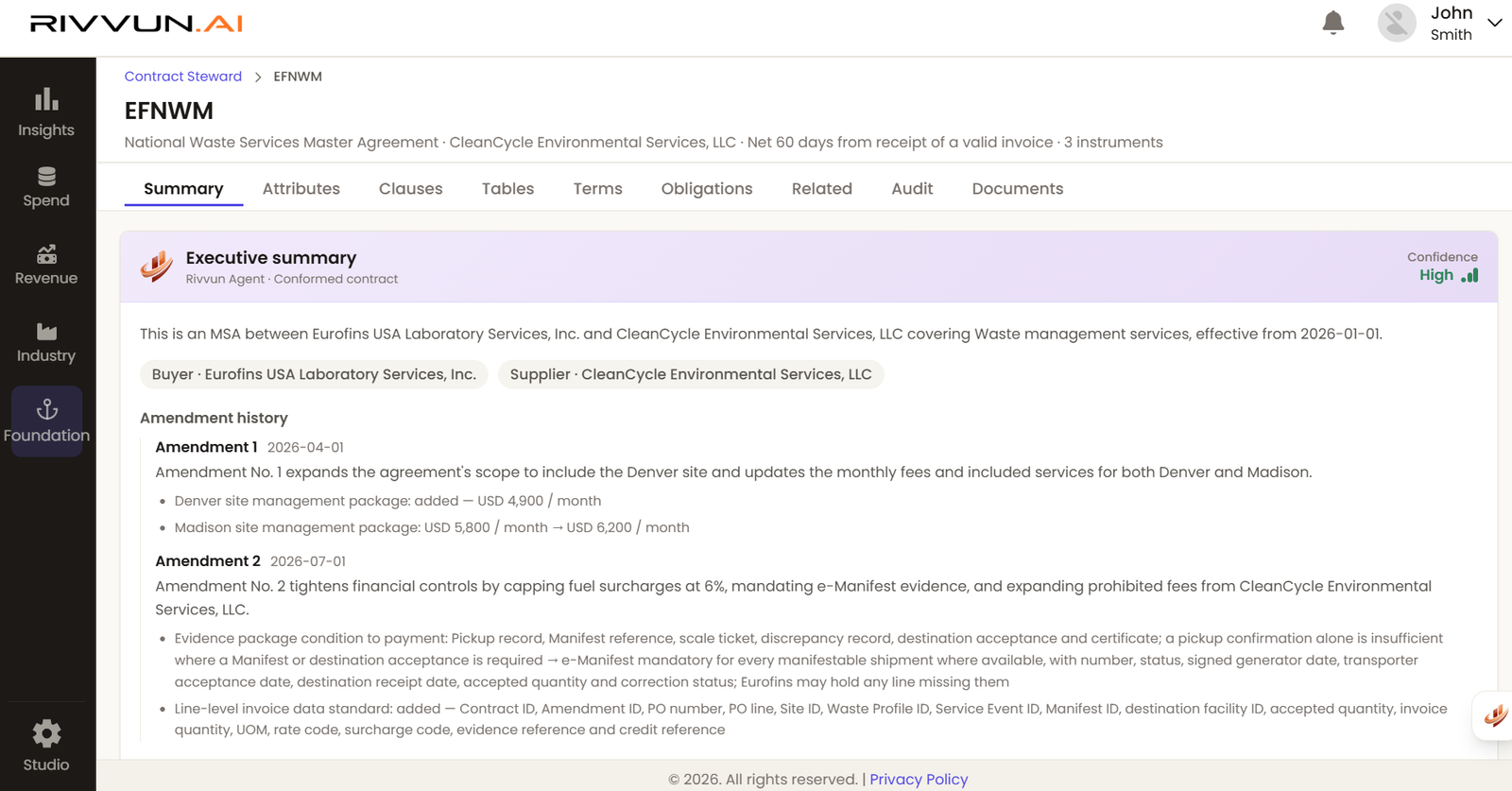Click the Amendment history label
This screenshot has height=791, width=1512.
pos(214,418)
